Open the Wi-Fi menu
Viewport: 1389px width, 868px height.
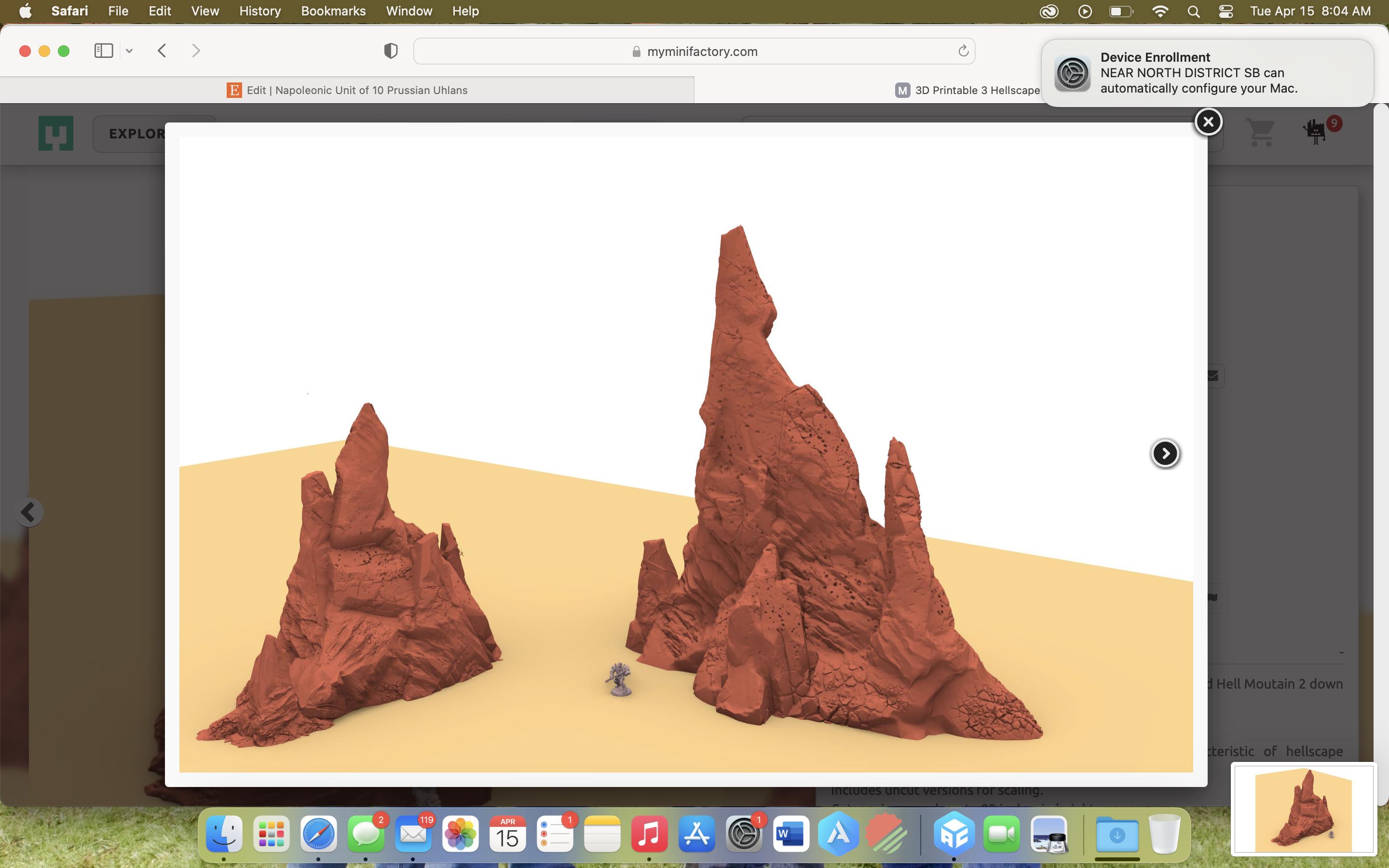[1160, 11]
